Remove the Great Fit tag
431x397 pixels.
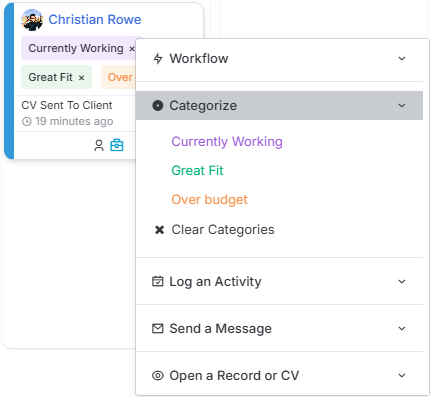(x=81, y=78)
